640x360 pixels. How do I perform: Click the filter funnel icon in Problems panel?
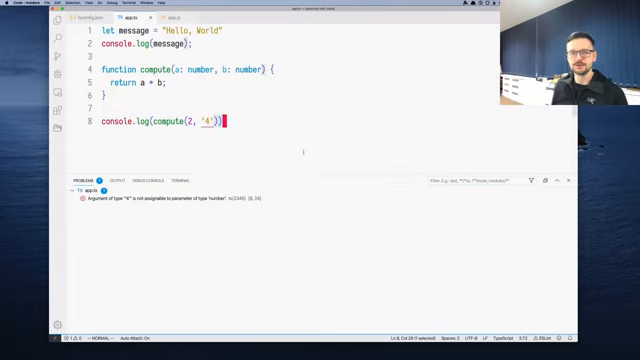tap(531, 180)
